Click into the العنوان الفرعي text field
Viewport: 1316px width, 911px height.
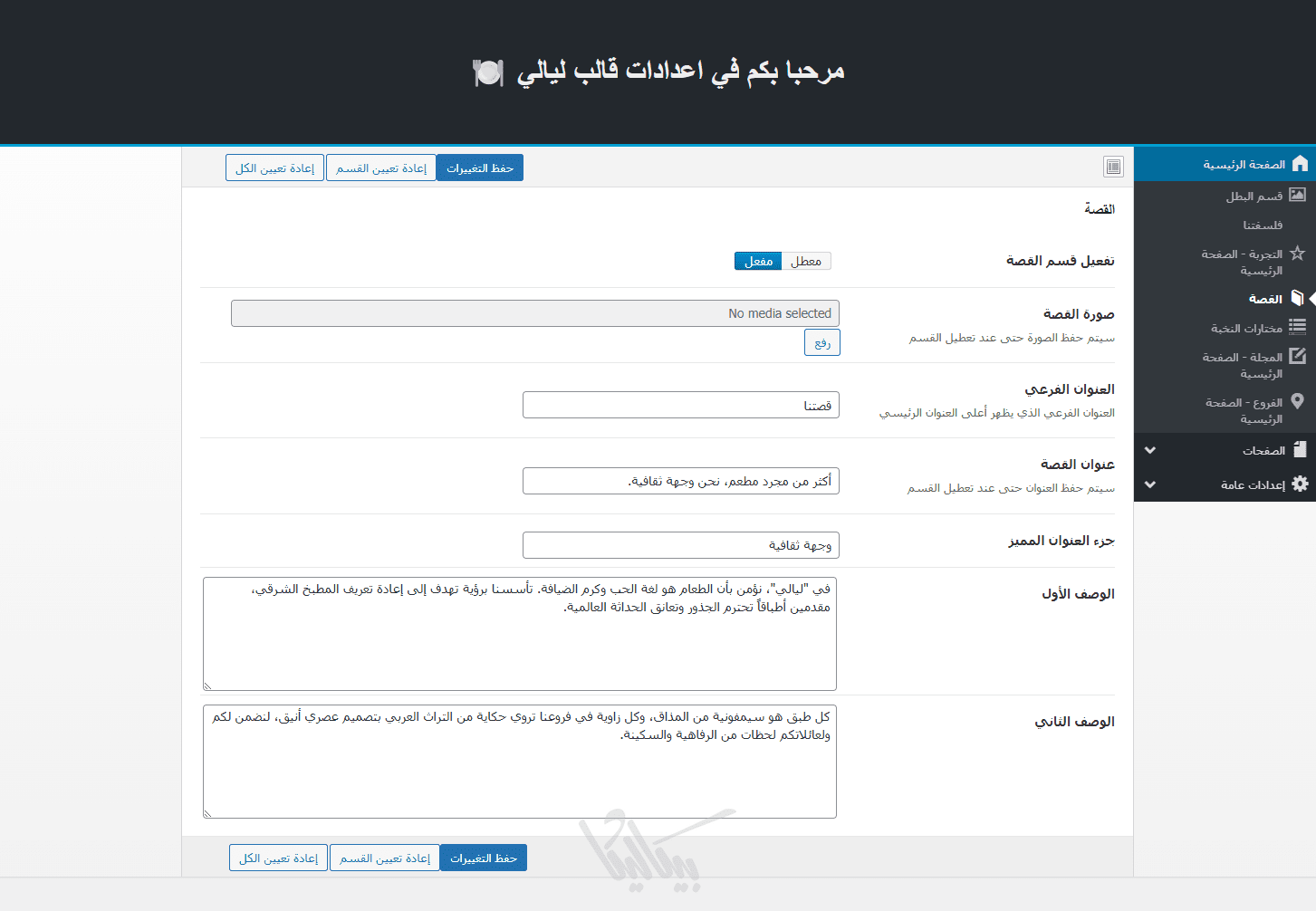[x=680, y=405]
